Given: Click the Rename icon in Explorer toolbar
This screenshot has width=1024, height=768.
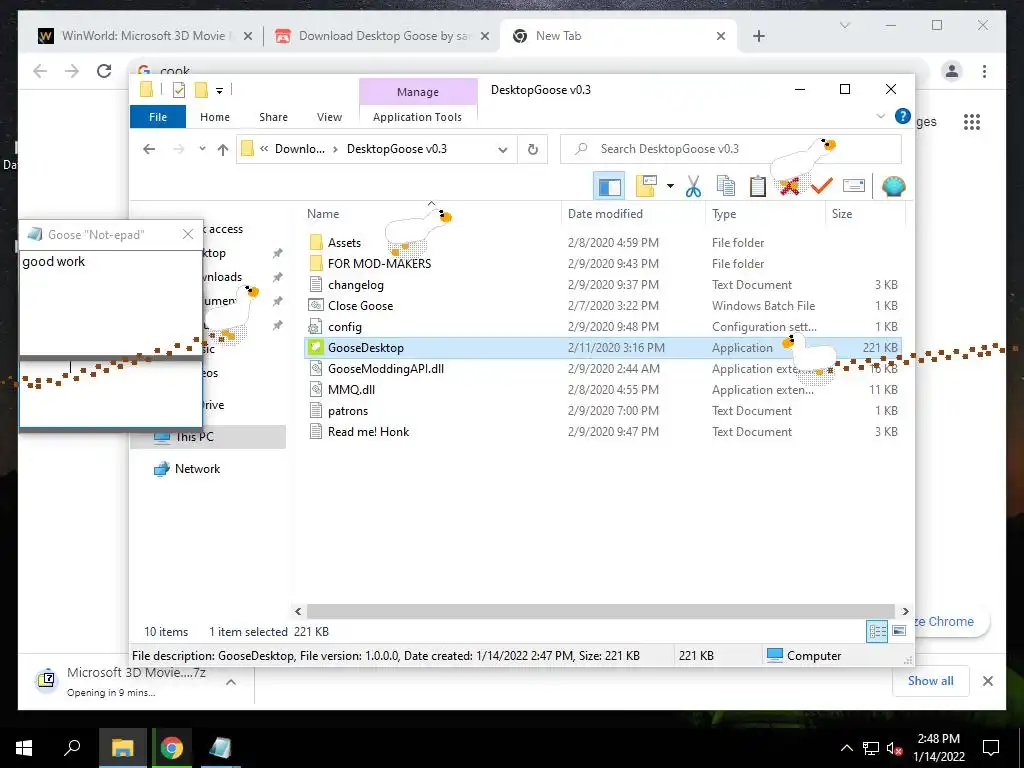Looking at the screenshot, I should click(x=854, y=187).
